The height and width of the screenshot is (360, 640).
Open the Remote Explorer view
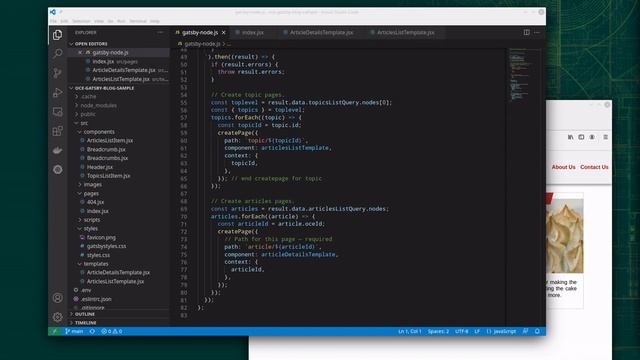click(x=58, y=112)
